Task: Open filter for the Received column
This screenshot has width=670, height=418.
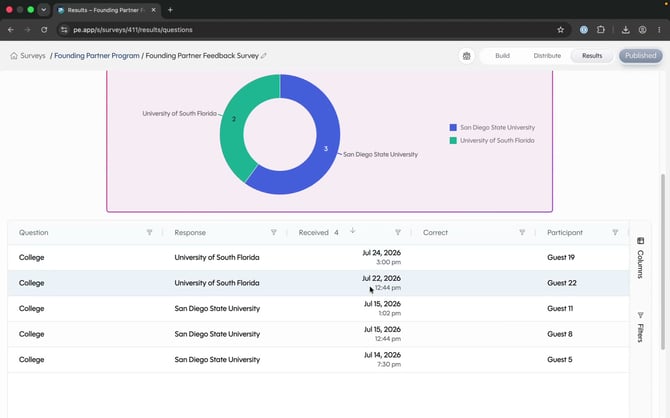Action: 398,232
